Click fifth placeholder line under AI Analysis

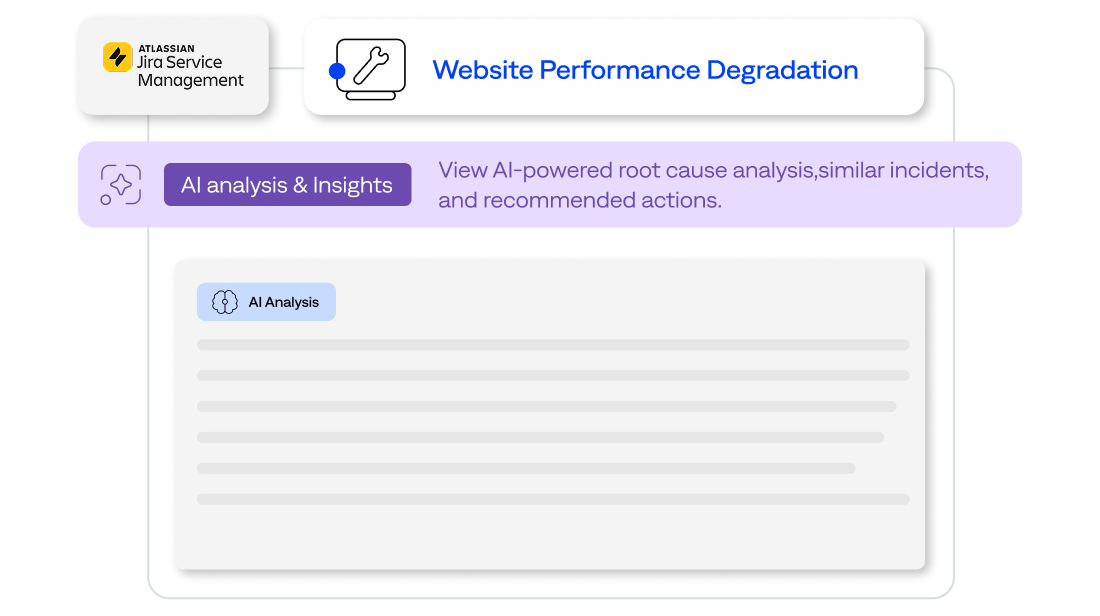tap(526, 468)
